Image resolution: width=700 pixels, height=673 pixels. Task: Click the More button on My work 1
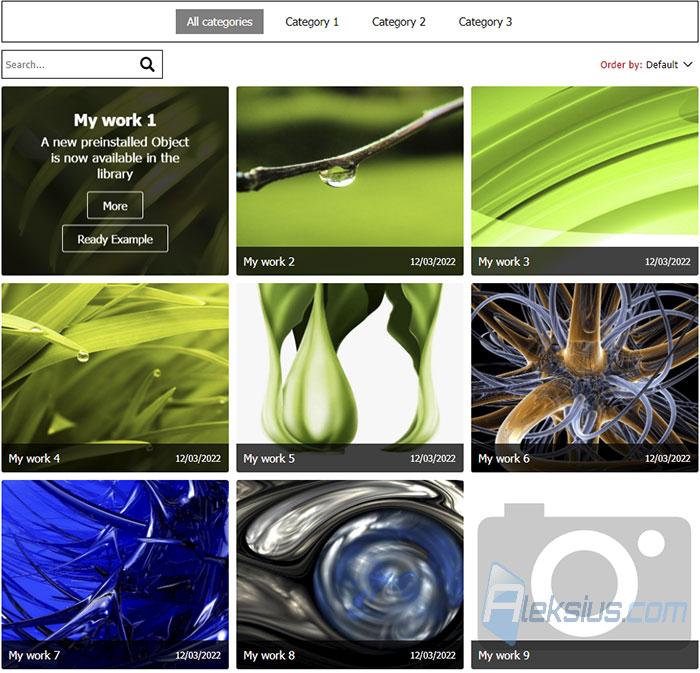(x=115, y=206)
